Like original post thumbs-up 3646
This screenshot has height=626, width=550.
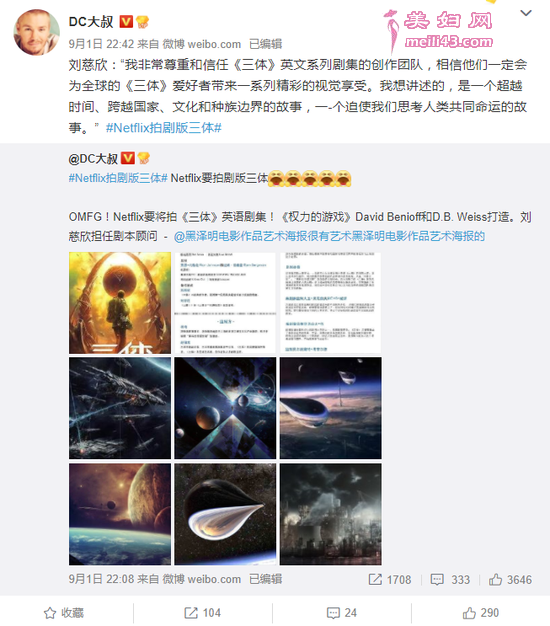pos(510,579)
